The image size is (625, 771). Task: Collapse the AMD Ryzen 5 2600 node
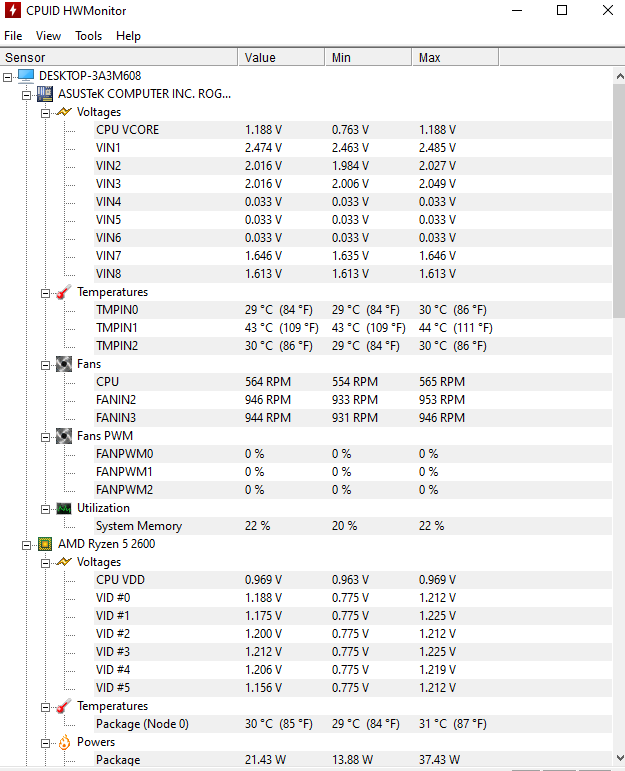coord(26,545)
